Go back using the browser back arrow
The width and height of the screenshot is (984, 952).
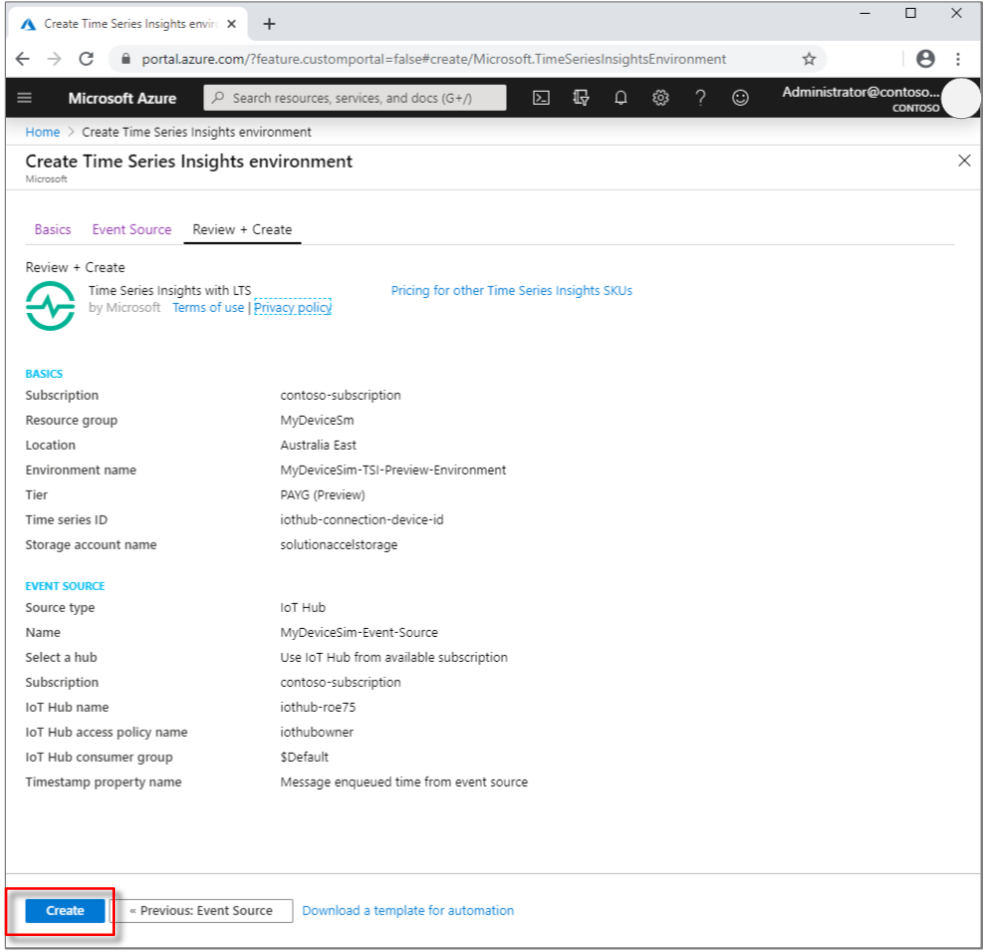point(23,59)
